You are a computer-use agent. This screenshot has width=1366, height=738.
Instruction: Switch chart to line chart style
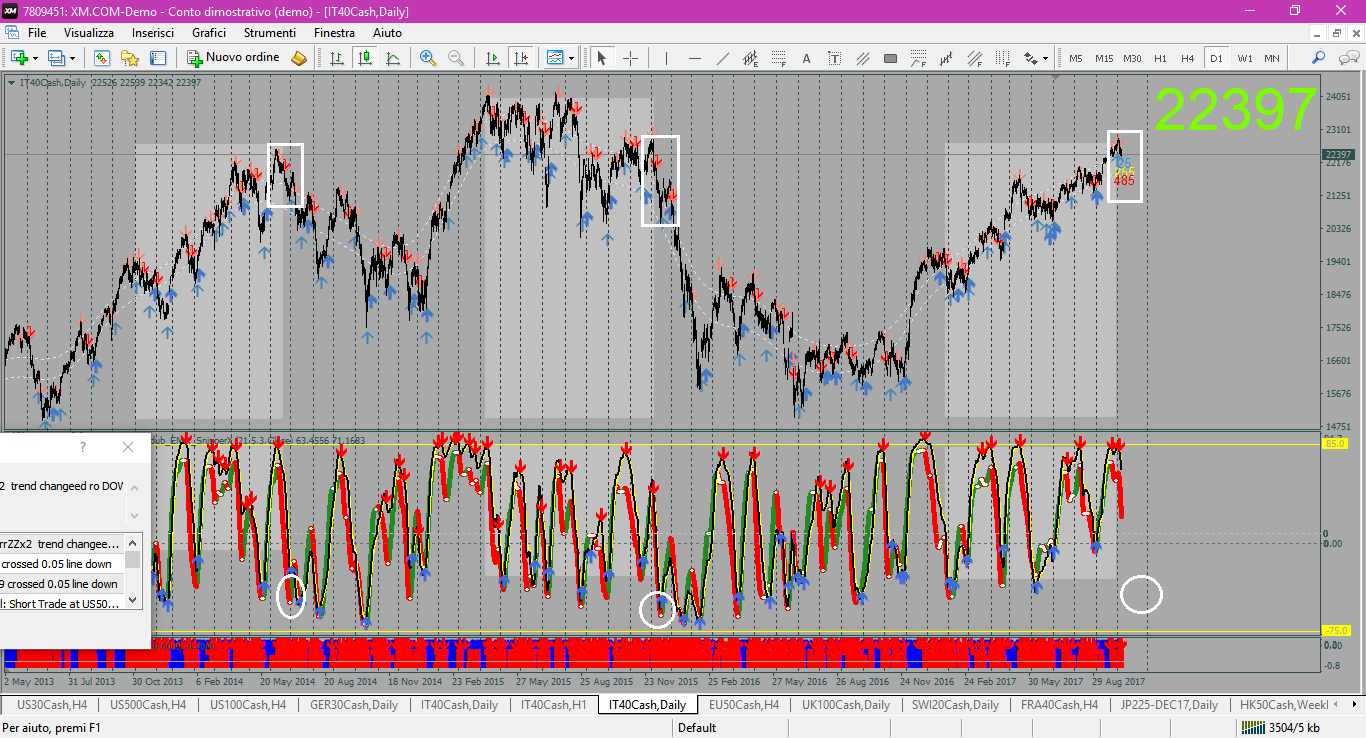(x=393, y=58)
